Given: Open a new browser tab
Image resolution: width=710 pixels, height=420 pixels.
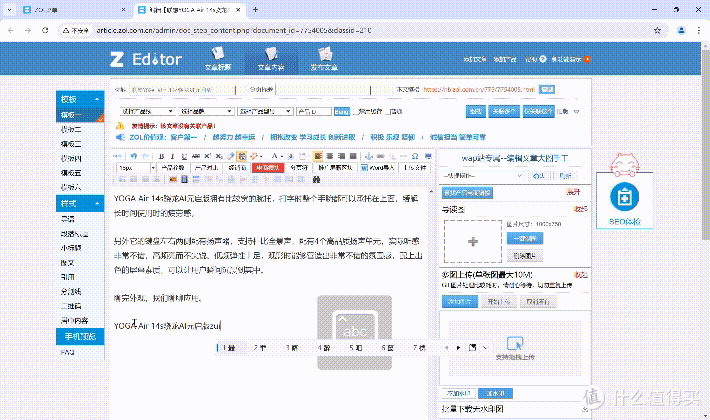Looking at the screenshot, I should tap(255, 10).
